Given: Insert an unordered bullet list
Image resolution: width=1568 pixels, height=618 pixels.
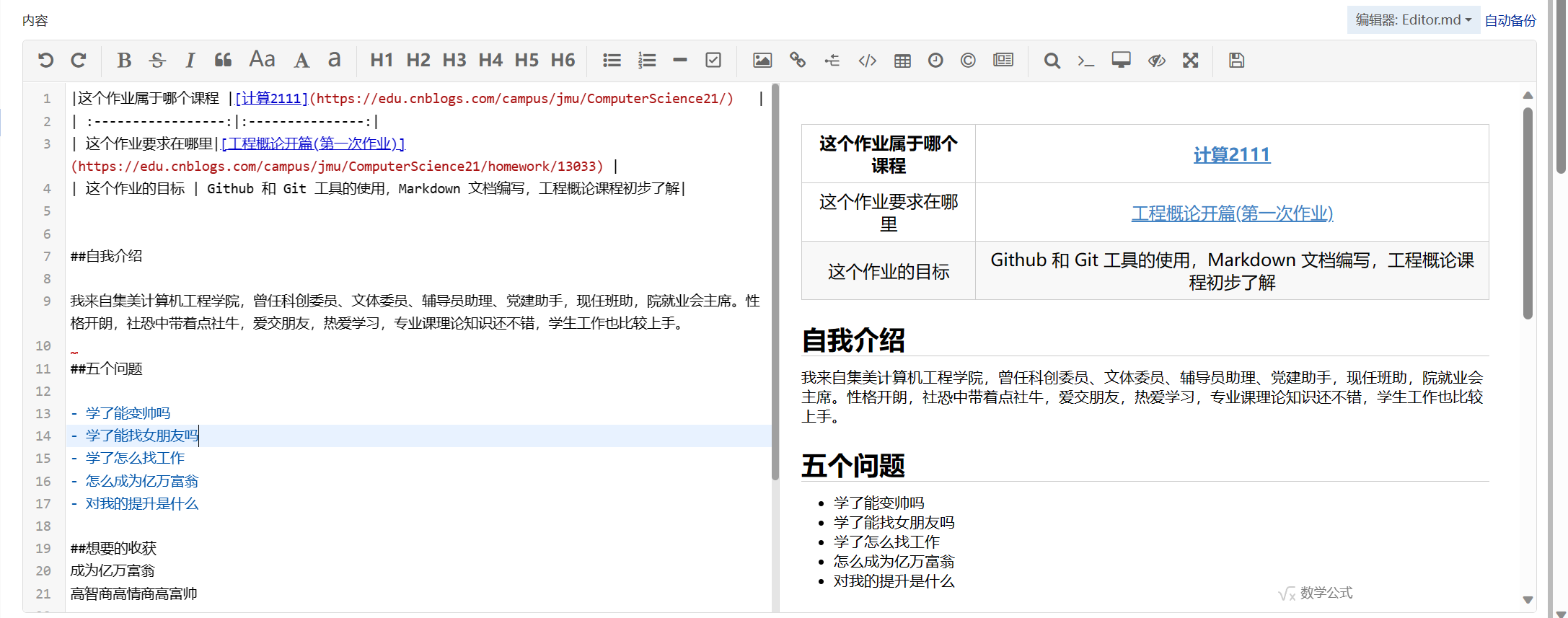Looking at the screenshot, I should [612, 61].
